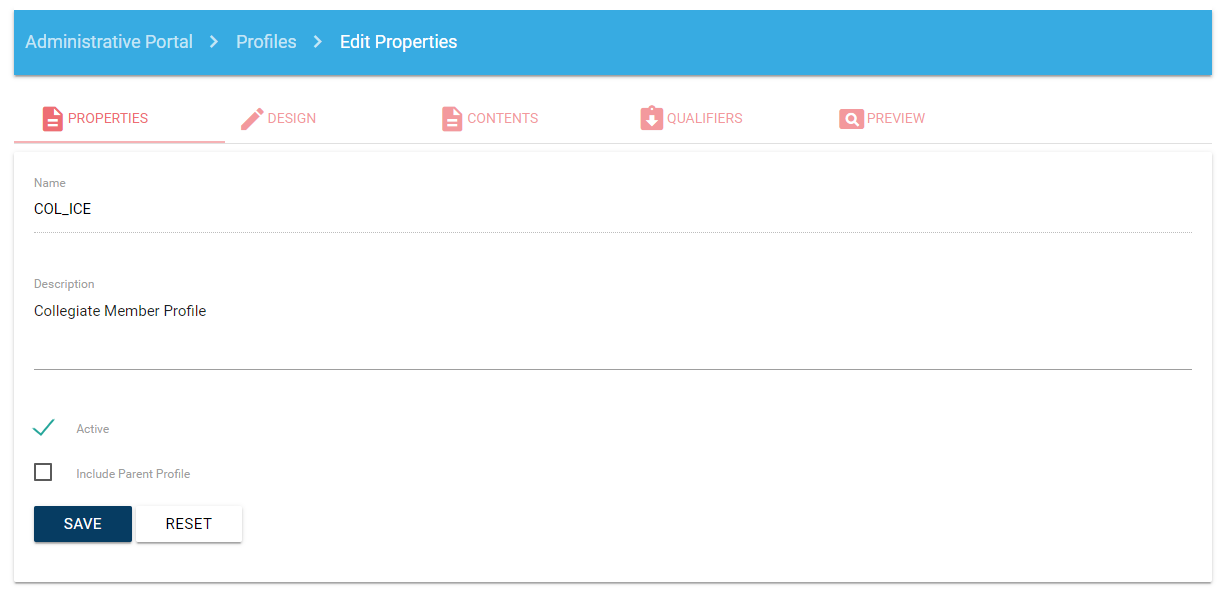Click the chevron after Profiles breadcrumb

[x=318, y=42]
